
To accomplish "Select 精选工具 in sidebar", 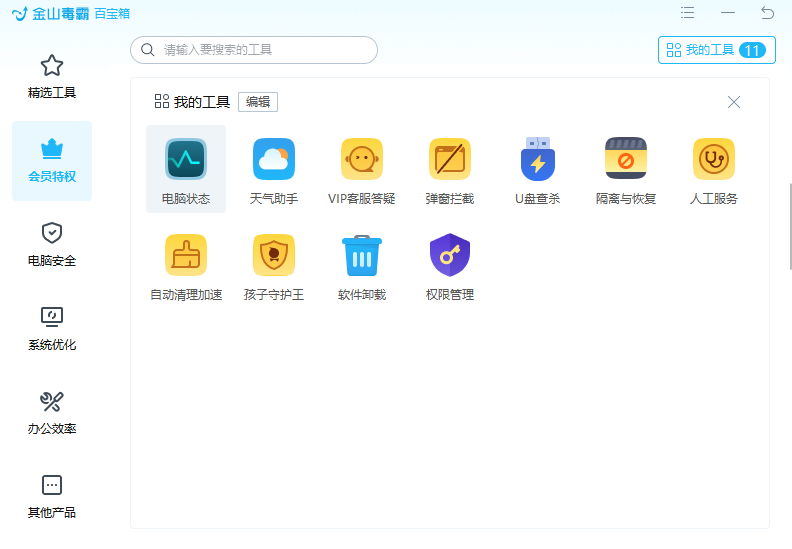I will tap(52, 77).
